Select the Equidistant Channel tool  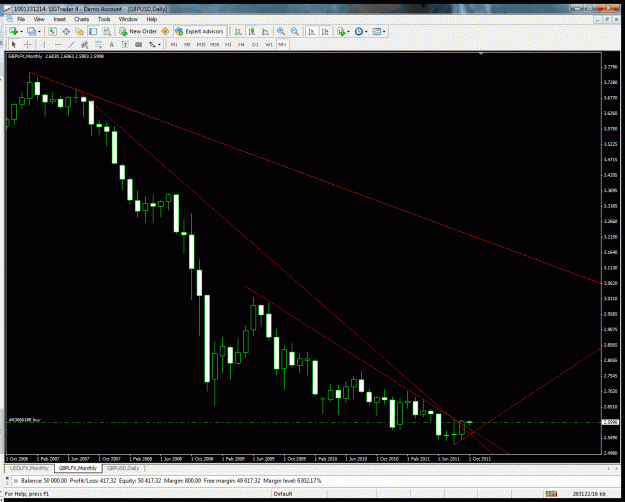point(85,45)
